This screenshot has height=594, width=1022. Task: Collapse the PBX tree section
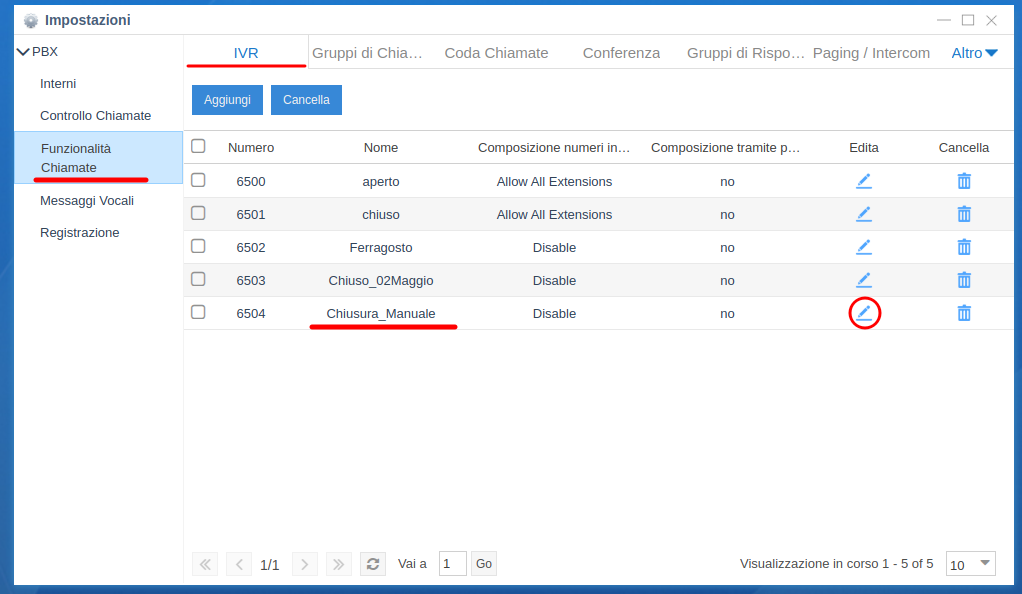pos(23,52)
